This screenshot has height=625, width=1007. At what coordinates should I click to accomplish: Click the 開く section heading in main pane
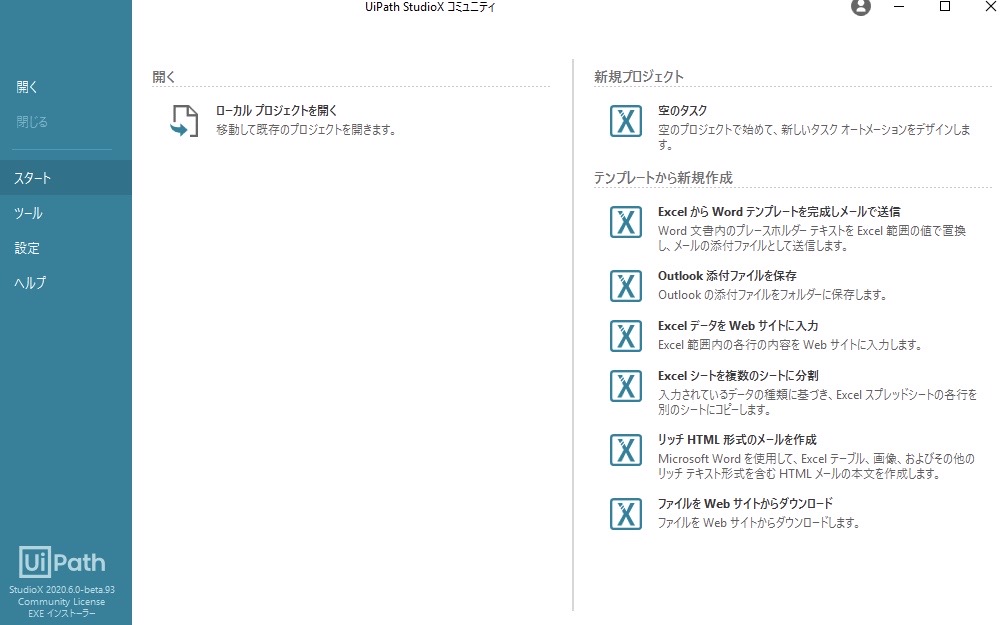[x=164, y=76]
